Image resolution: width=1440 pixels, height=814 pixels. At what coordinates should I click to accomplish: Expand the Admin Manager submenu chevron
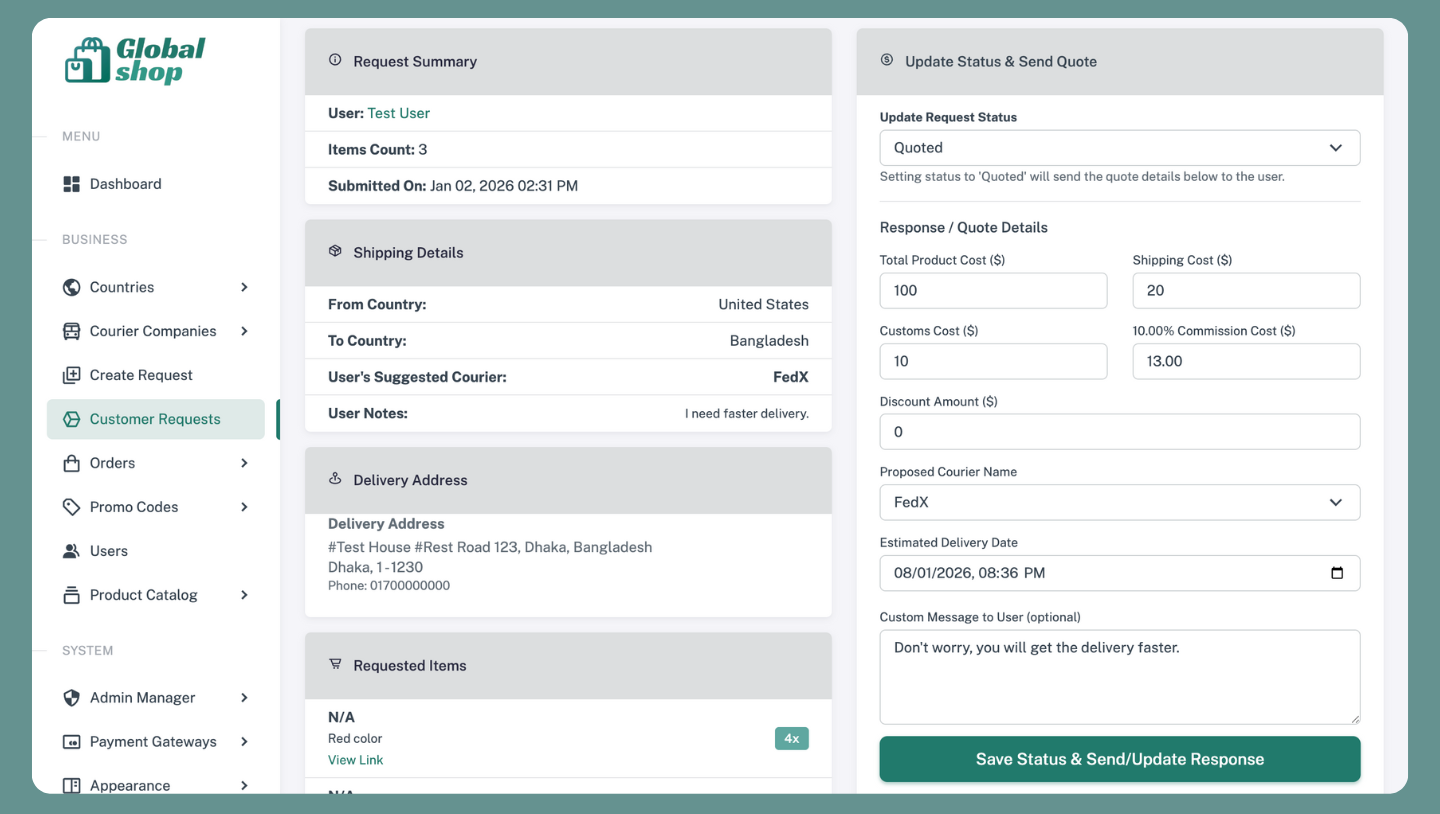pyautogui.click(x=244, y=698)
